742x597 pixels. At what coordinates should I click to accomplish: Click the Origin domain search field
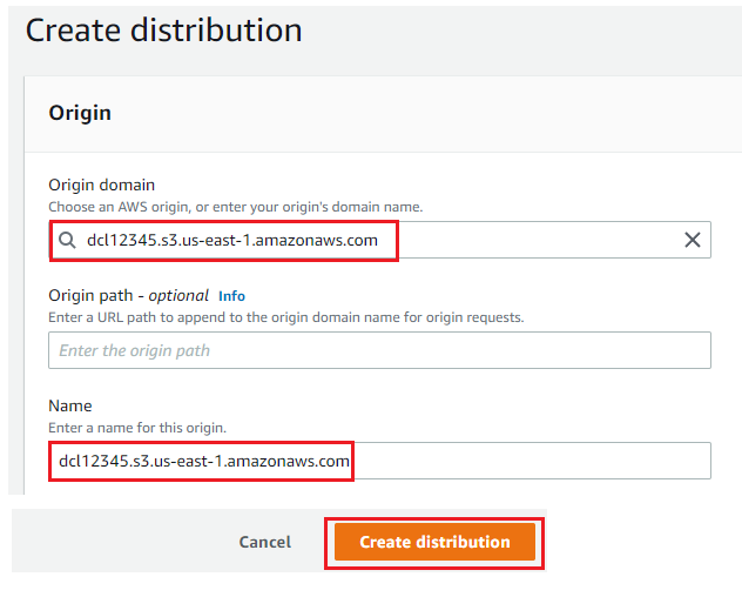point(380,240)
